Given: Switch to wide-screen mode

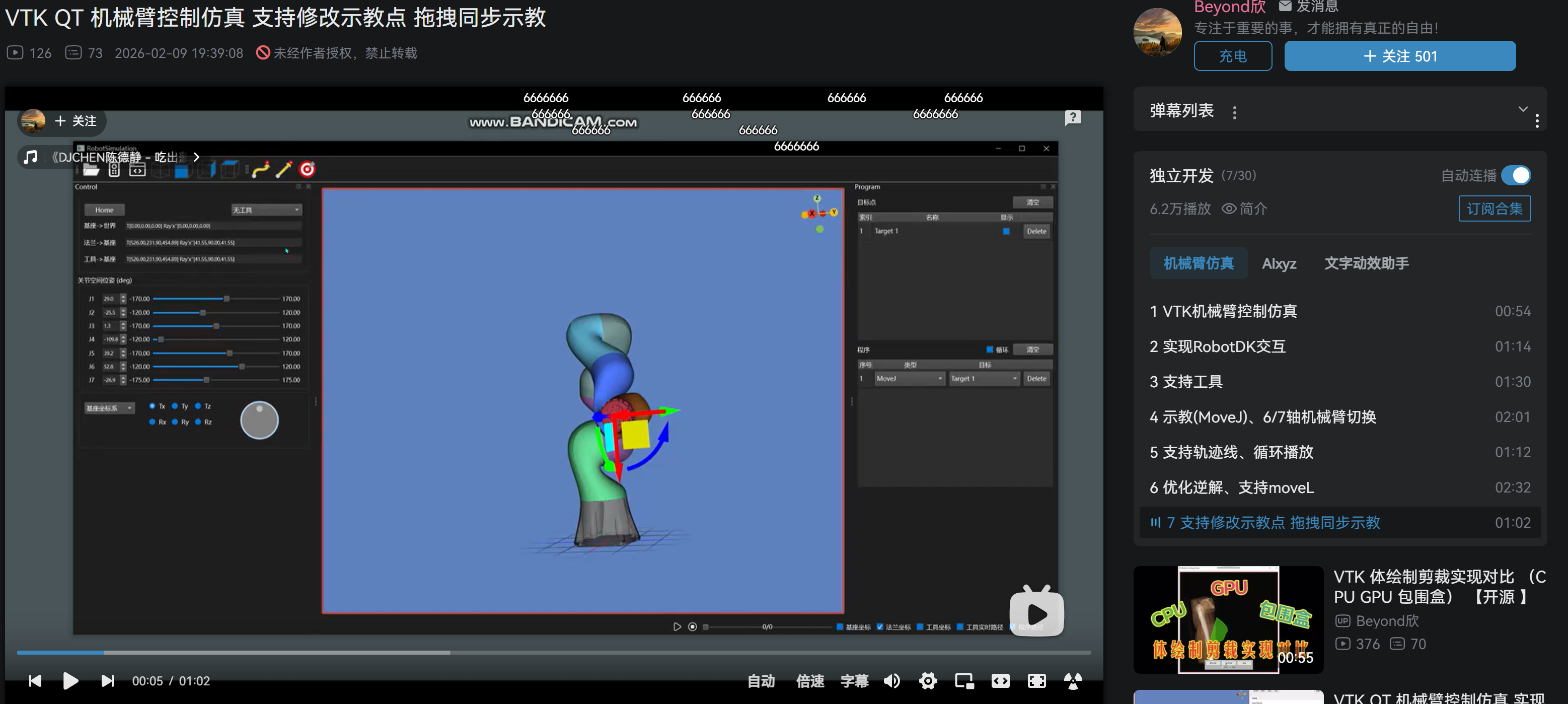Looking at the screenshot, I should point(1000,681).
